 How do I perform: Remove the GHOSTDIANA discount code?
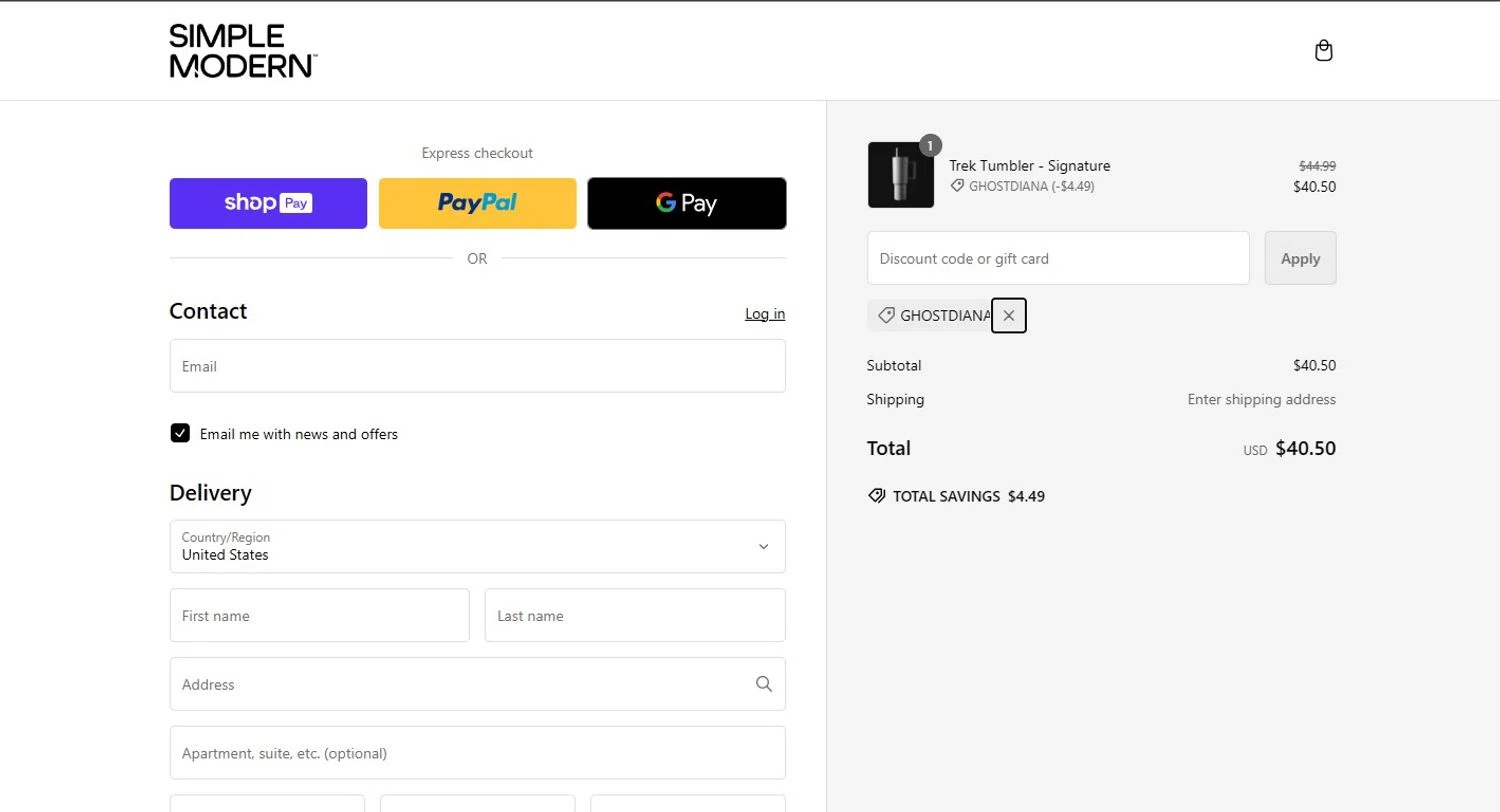[1008, 316]
